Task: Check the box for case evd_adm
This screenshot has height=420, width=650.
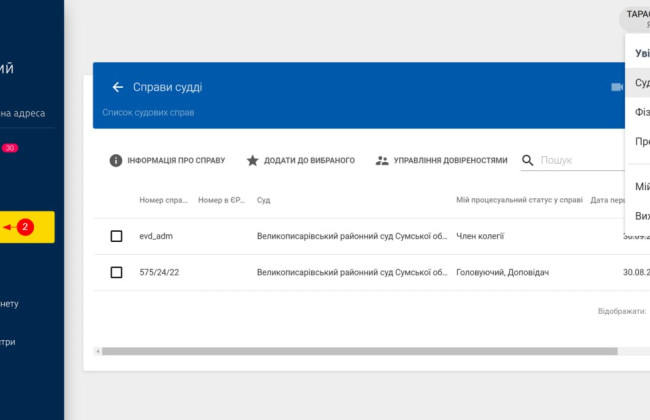Action: [116, 236]
